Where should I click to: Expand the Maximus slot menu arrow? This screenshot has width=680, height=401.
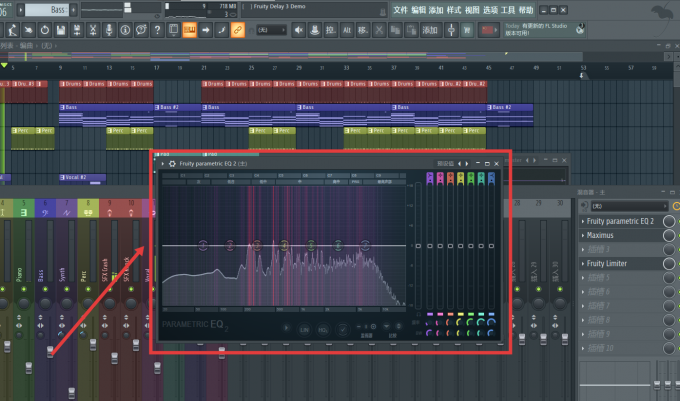pos(583,235)
